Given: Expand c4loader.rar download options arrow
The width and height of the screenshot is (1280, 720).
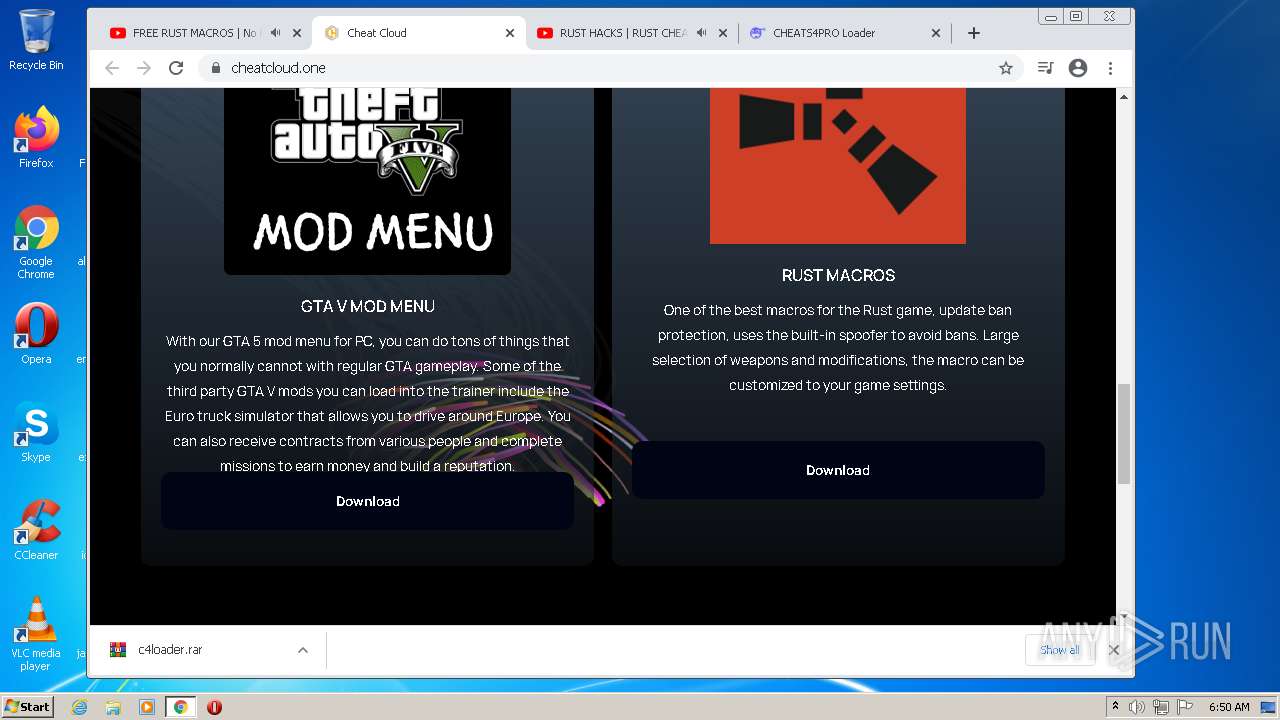Looking at the screenshot, I should pyautogui.click(x=302, y=650).
